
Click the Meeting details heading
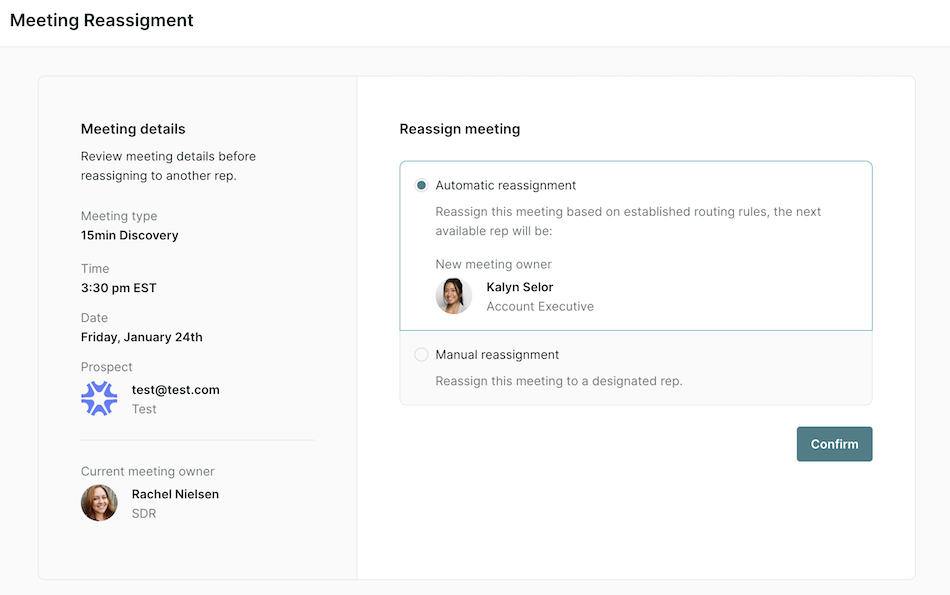(133, 129)
